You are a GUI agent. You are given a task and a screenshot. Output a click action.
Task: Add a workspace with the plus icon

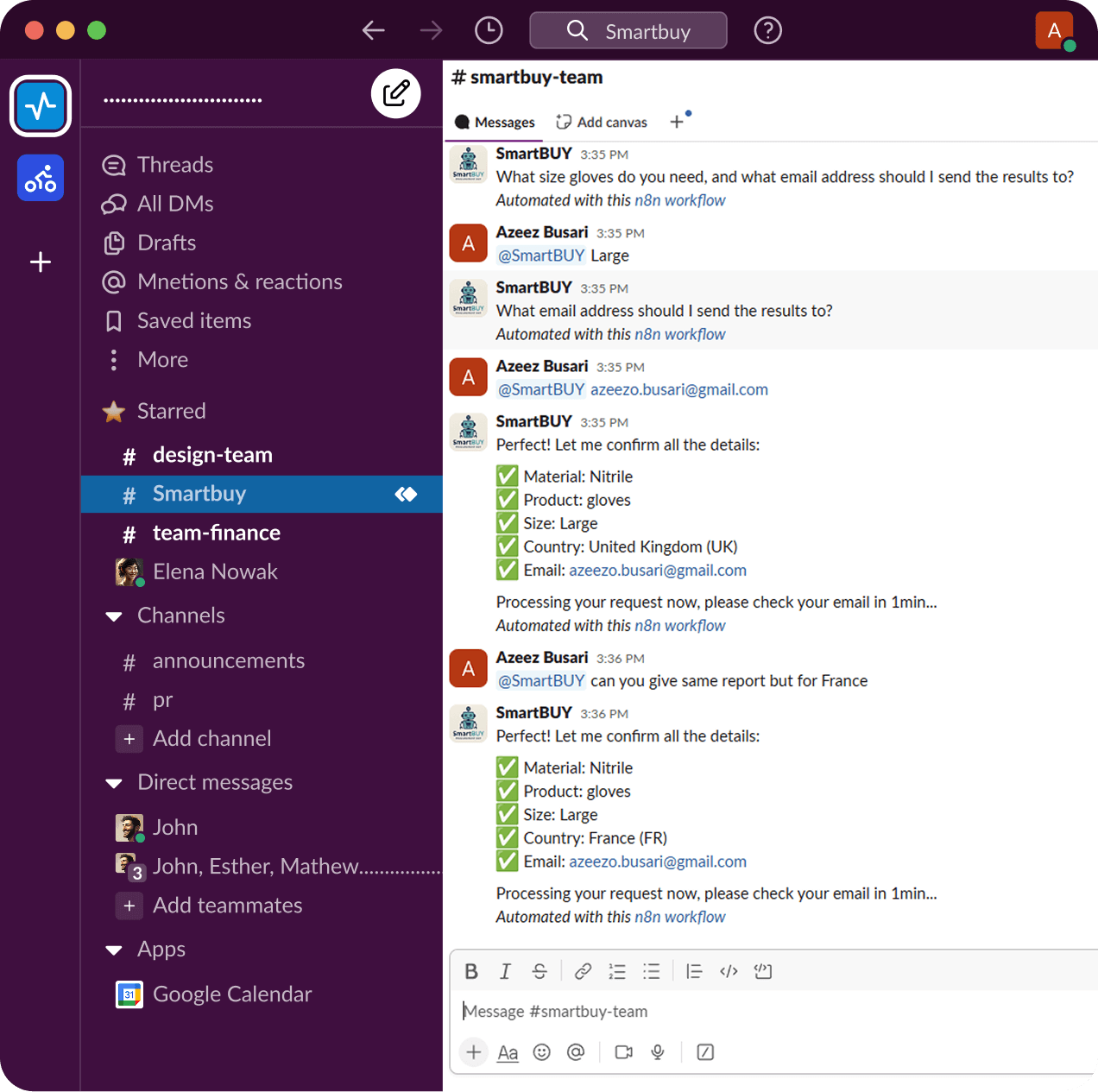click(41, 262)
